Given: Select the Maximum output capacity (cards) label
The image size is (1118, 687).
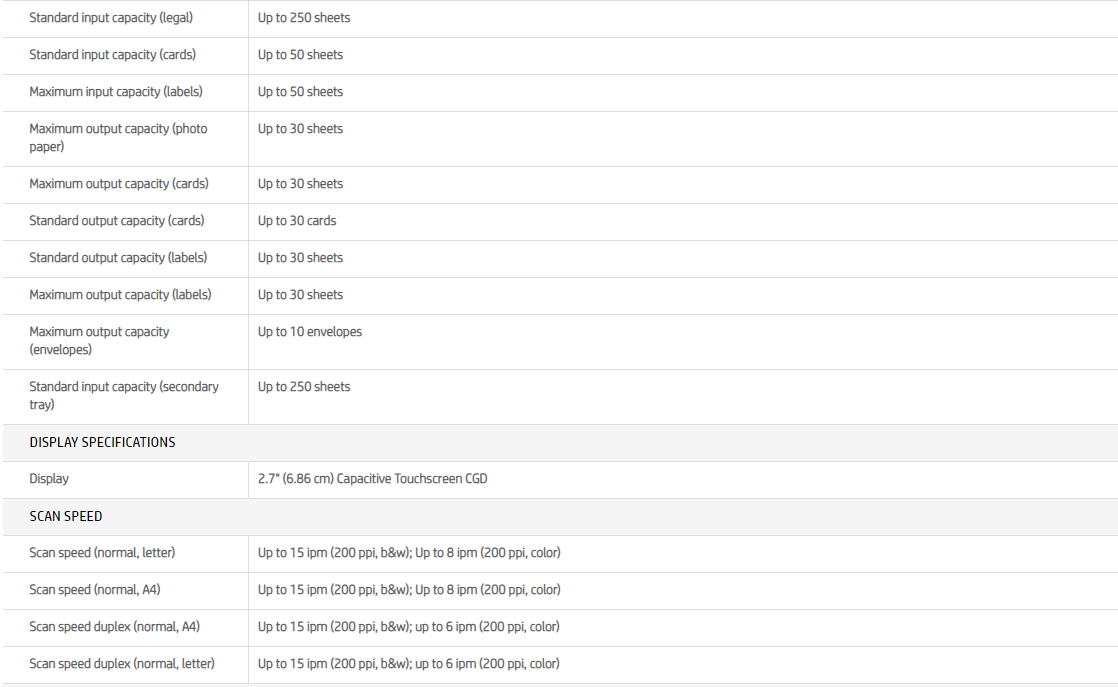Looking at the screenshot, I should (118, 184).
